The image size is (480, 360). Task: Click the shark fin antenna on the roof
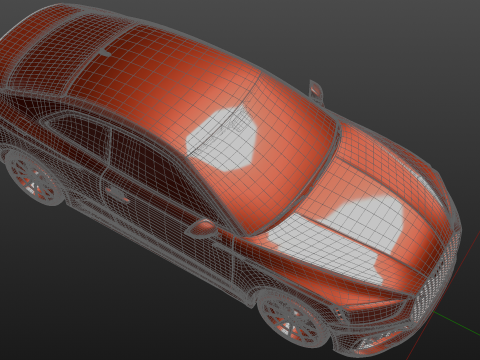105,52
